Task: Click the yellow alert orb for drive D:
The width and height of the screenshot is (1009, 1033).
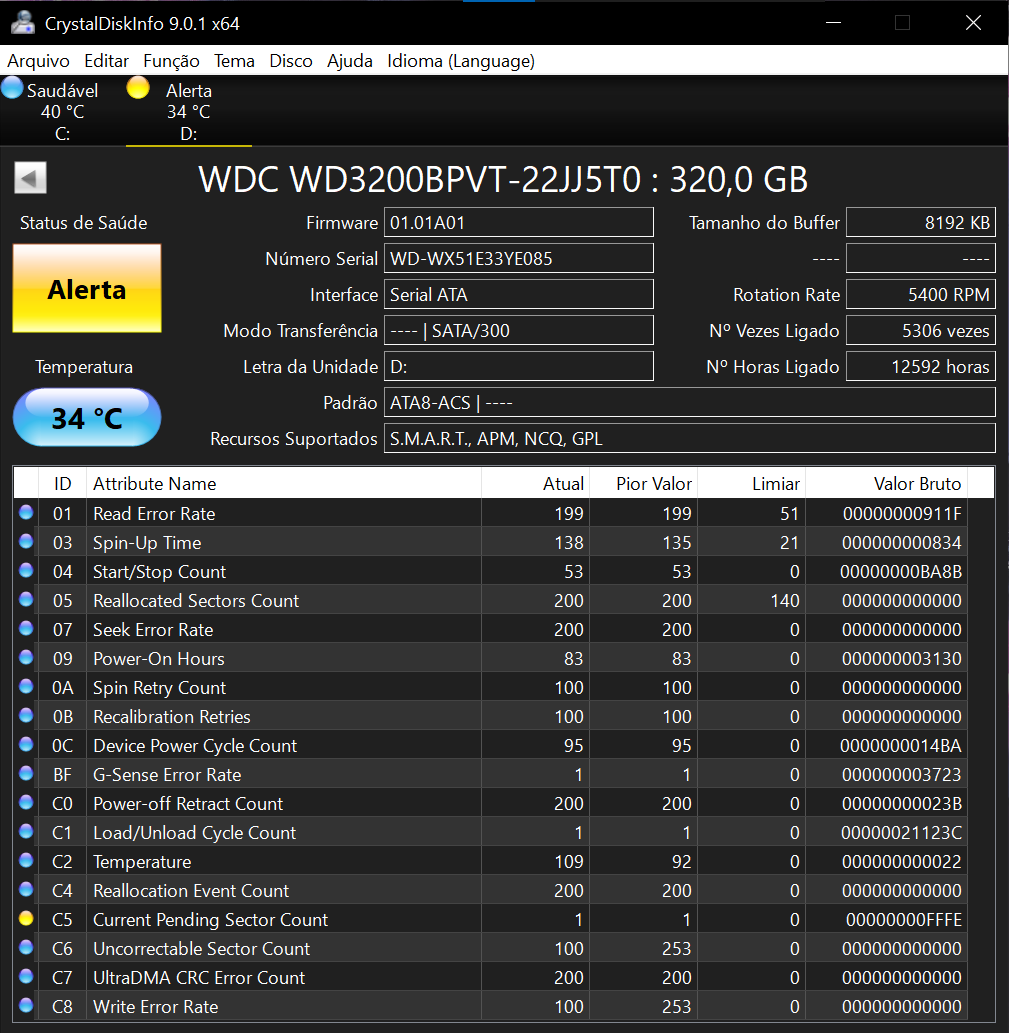Action: point(138,88)
